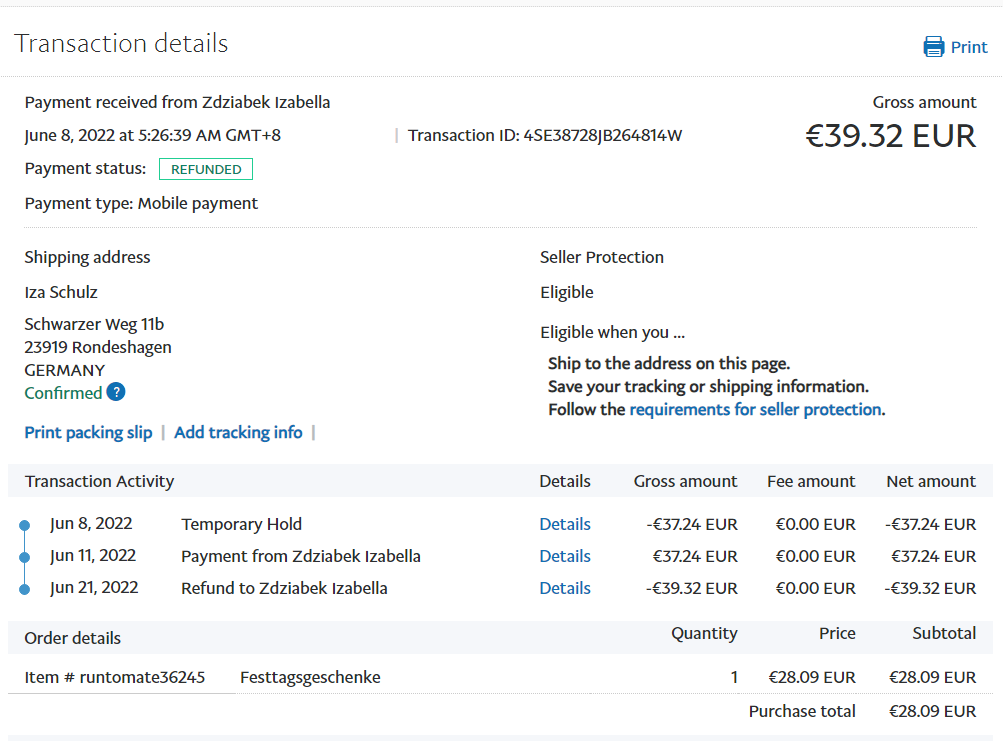
Task: Click the blue help icon beside Confirmed
Action: (x=116, y=392)
